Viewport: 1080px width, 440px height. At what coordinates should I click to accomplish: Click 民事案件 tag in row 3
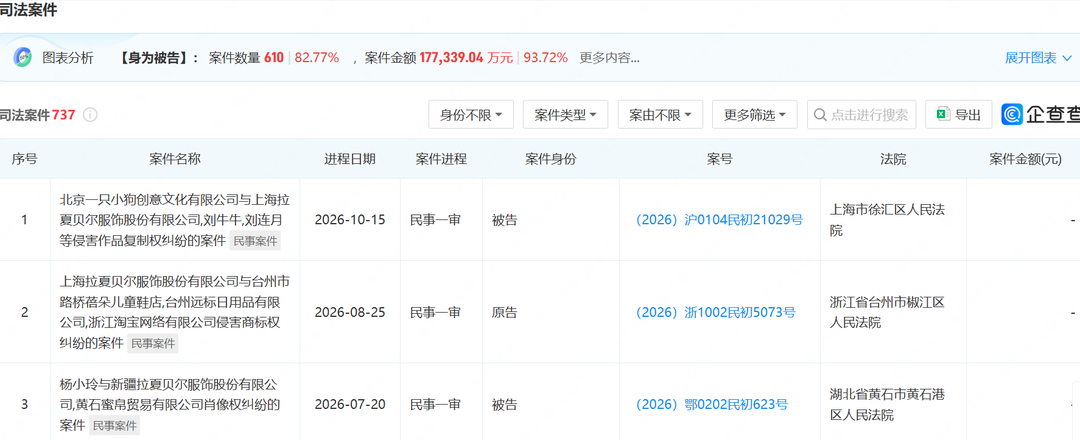114,426
